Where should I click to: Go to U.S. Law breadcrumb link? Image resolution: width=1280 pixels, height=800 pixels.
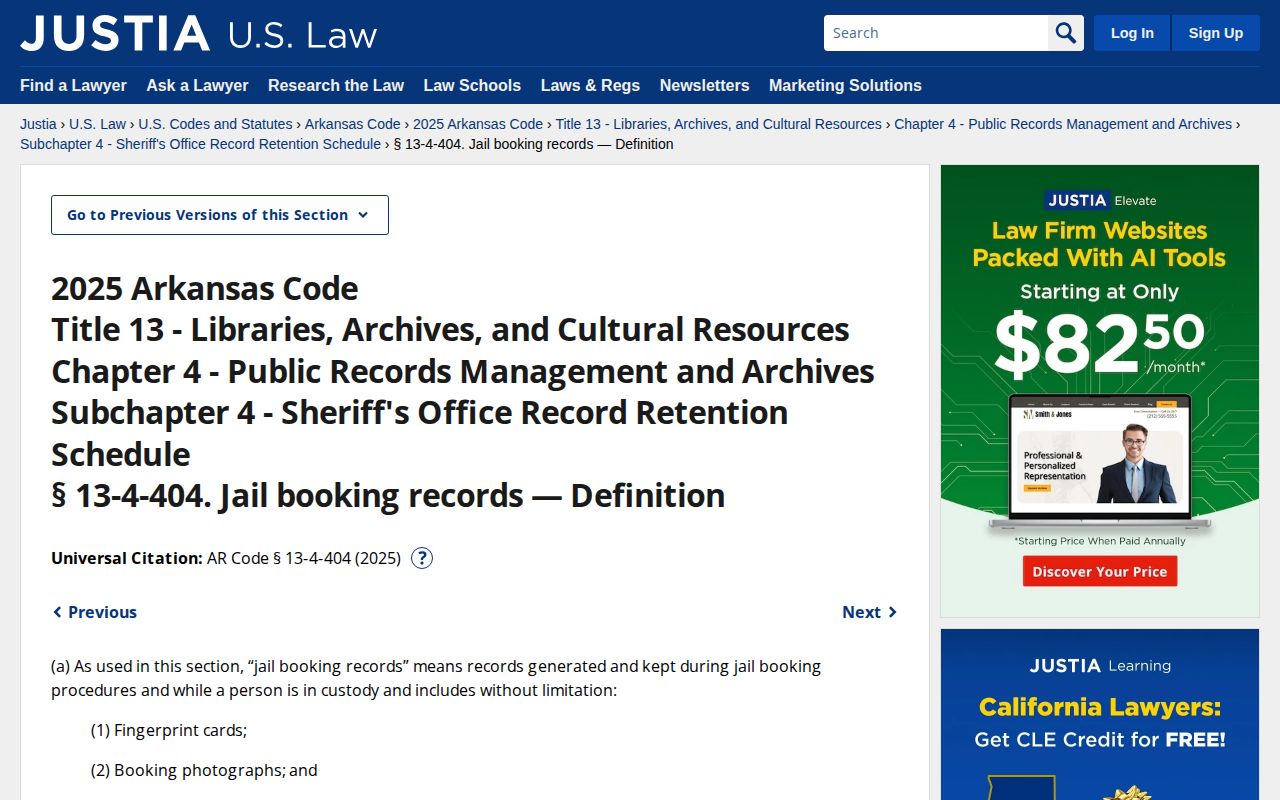click(x=97, y=124)
